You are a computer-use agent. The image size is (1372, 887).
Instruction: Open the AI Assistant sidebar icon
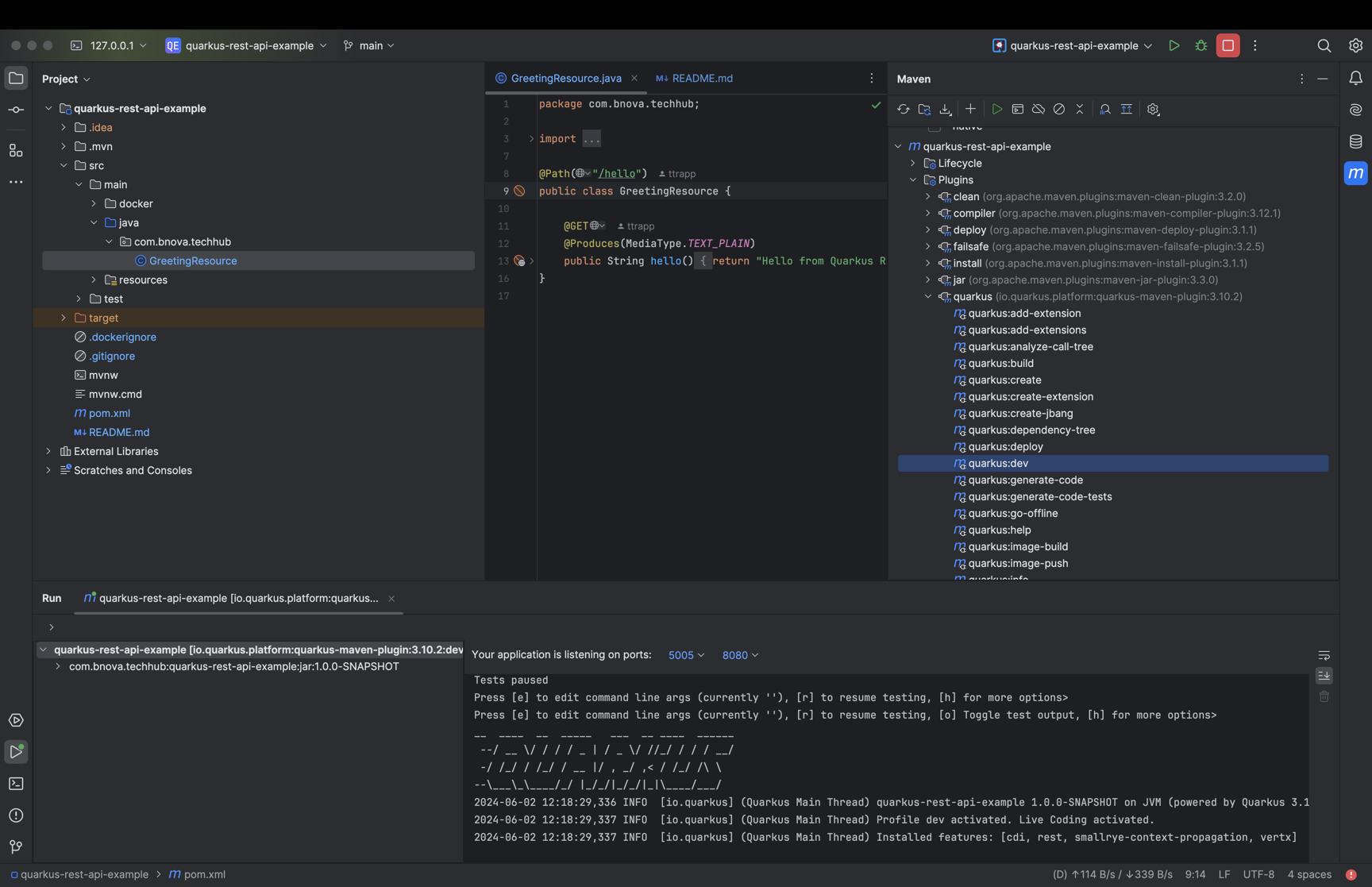click(x=1356, y=110)
